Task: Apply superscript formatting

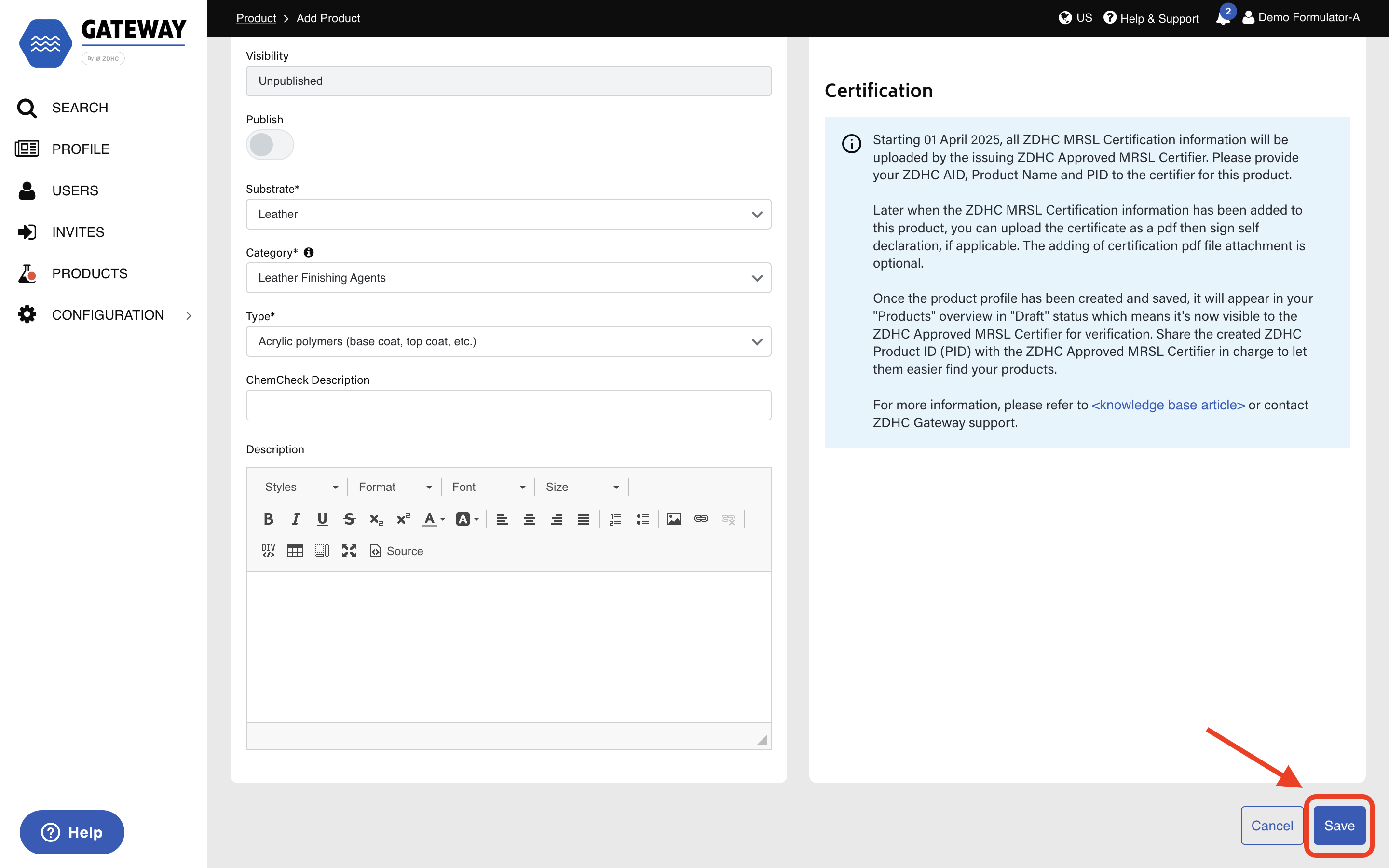Action: [x=404, y=519]
